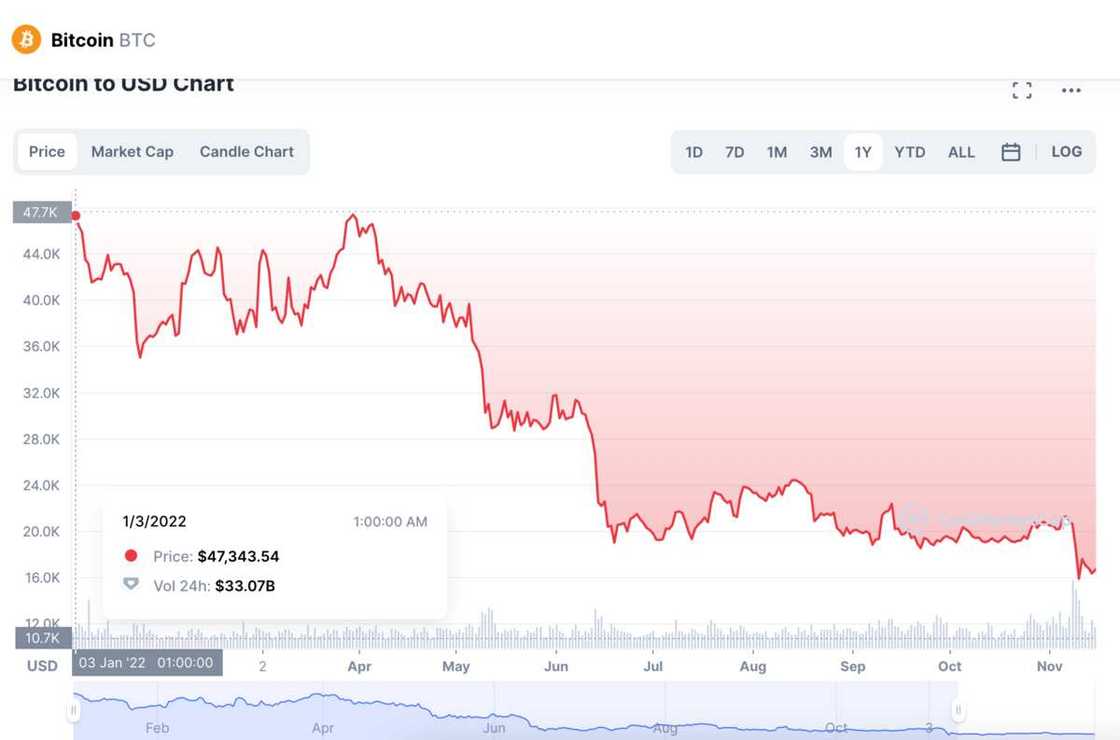Click the USD currency label
Screen dimensions: 1120x740
[x=42, y=665]
